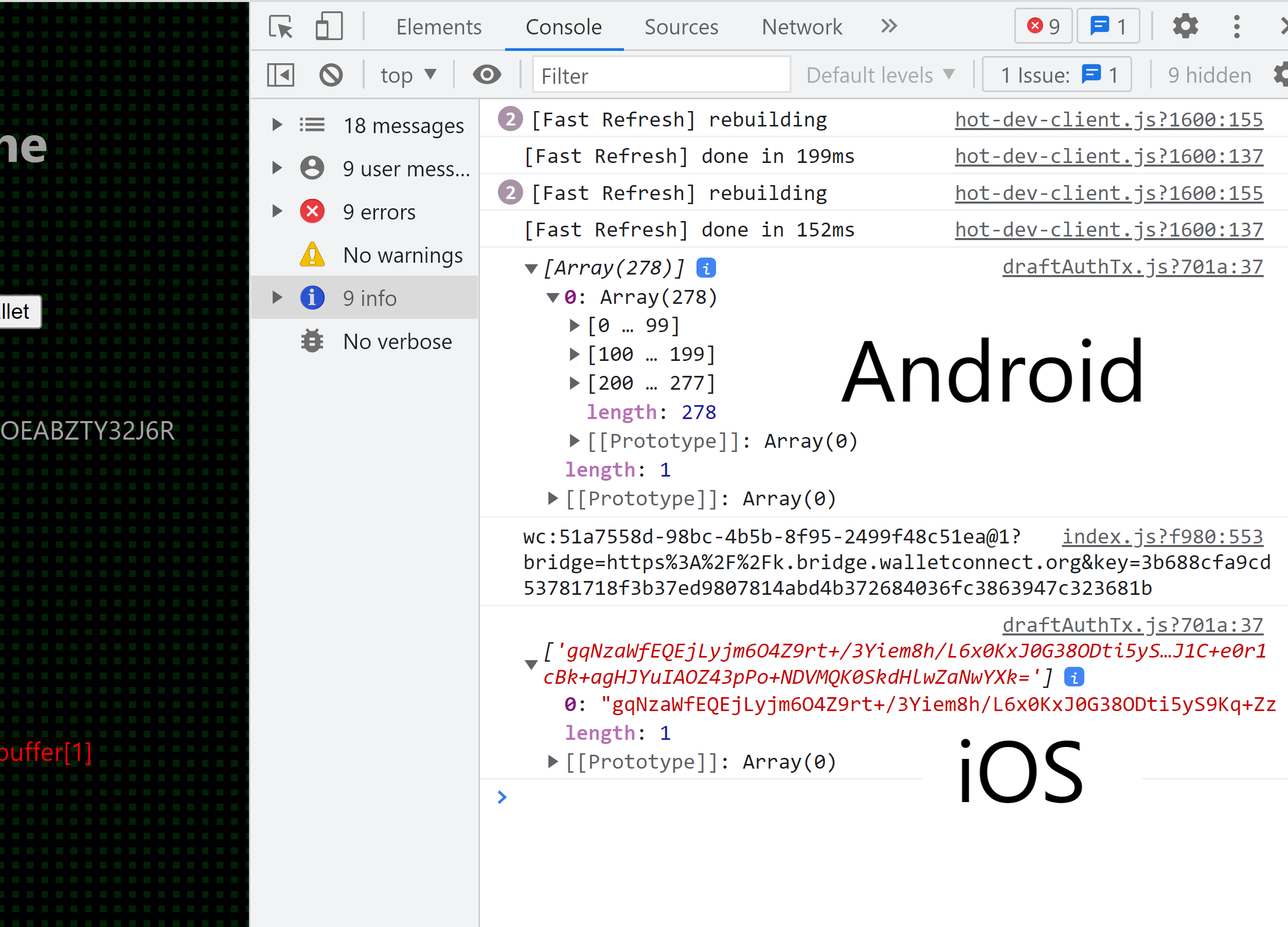Expand the 18 messages group
Screen dimensions: 1288x927
click(277, 125)
